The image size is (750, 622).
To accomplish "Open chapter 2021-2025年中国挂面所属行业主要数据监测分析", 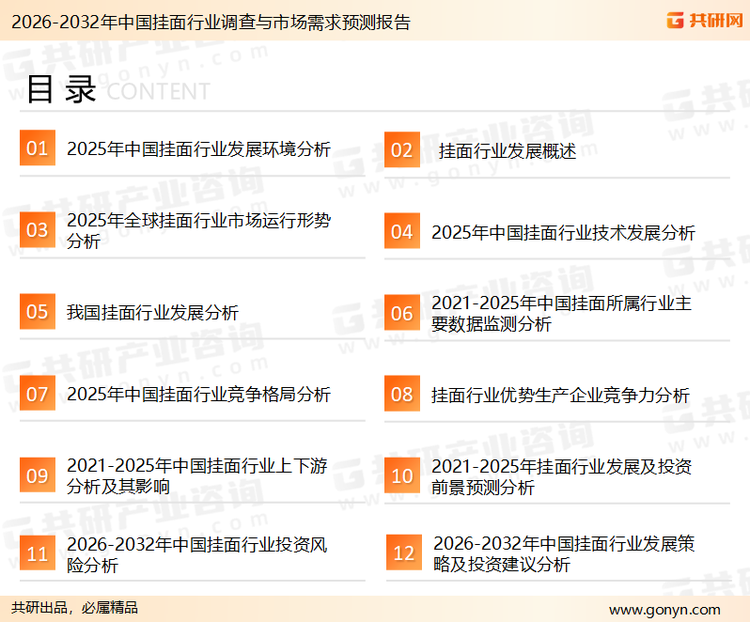I will (x=561, y=313).
